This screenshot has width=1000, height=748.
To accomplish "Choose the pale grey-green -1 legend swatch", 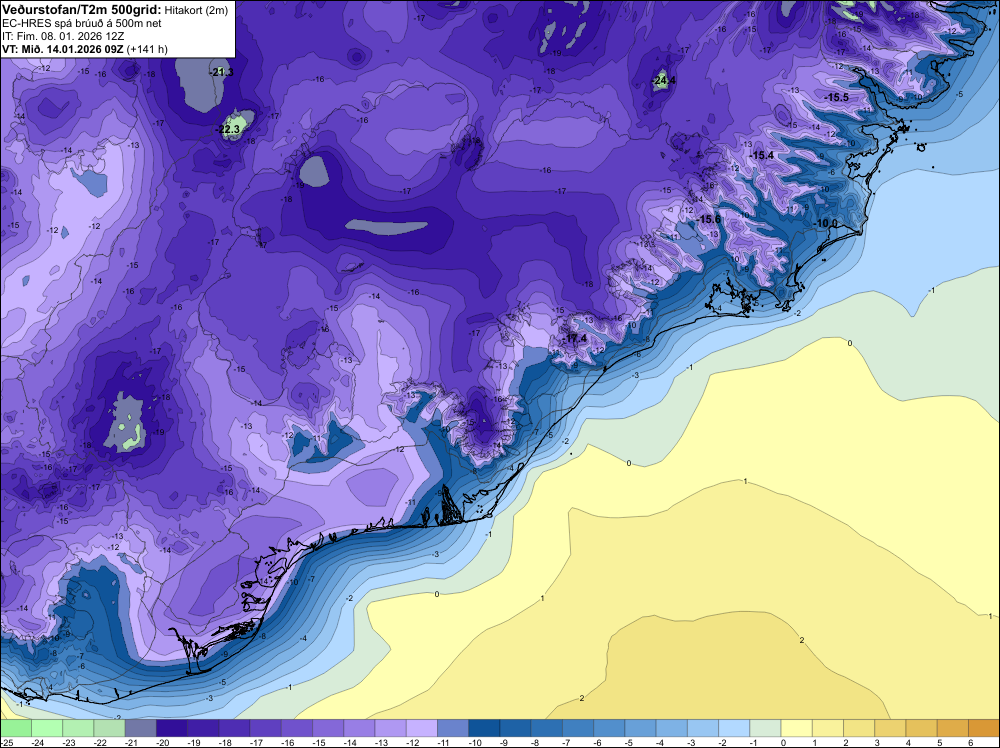I will pos(765,728).
